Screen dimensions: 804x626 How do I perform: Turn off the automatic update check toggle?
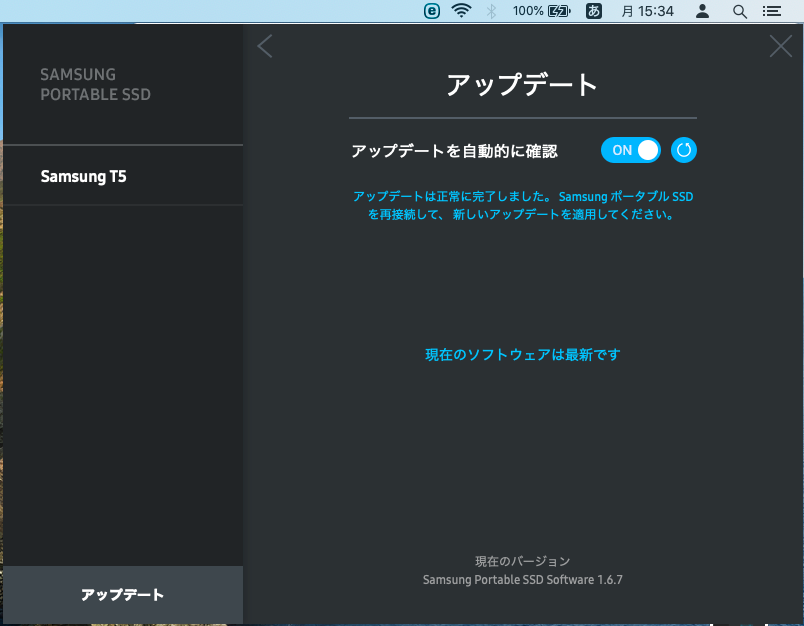click(x=631, y=150)
